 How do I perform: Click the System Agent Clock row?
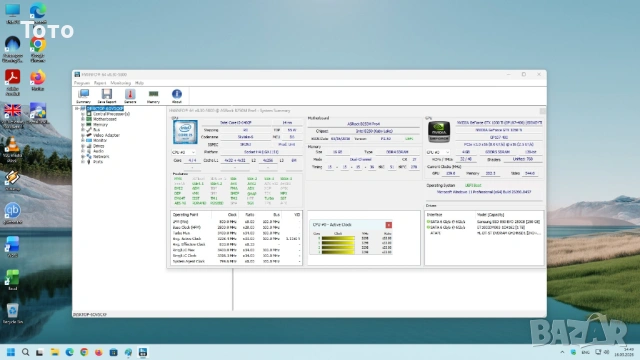click(236, 261)
